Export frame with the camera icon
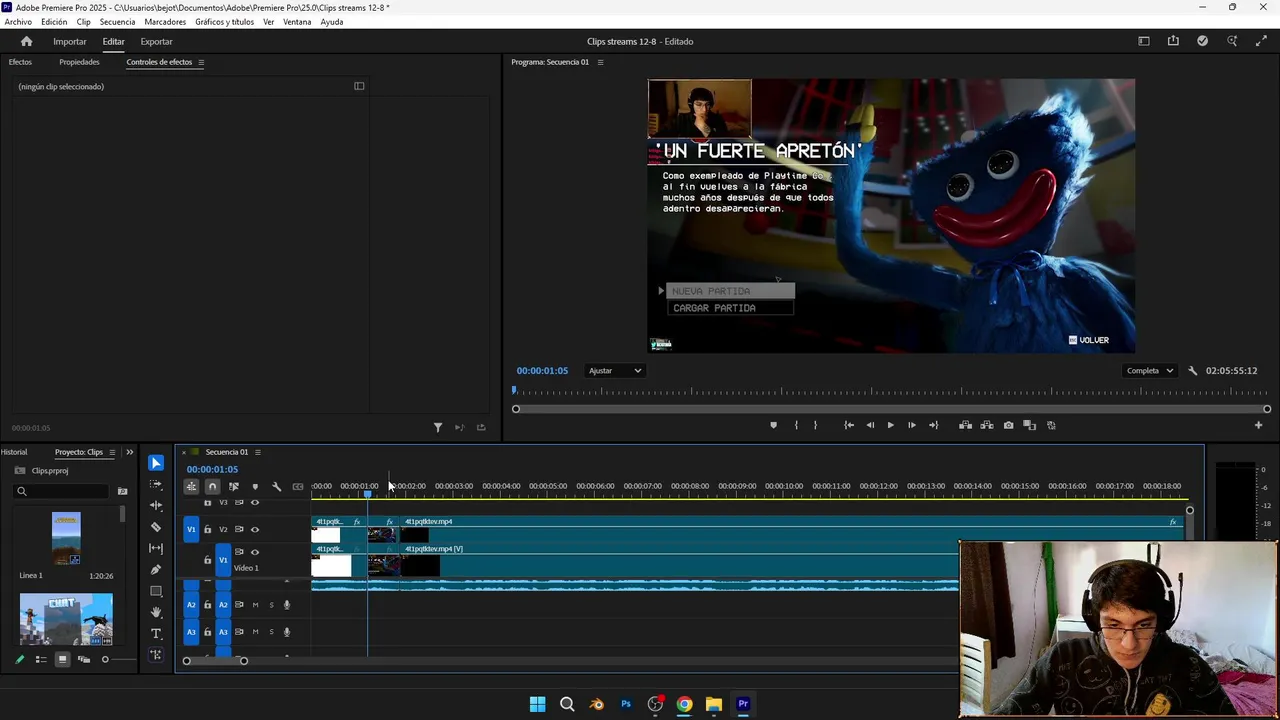This screenshot has width=1280, height=720. point(1008,425)
